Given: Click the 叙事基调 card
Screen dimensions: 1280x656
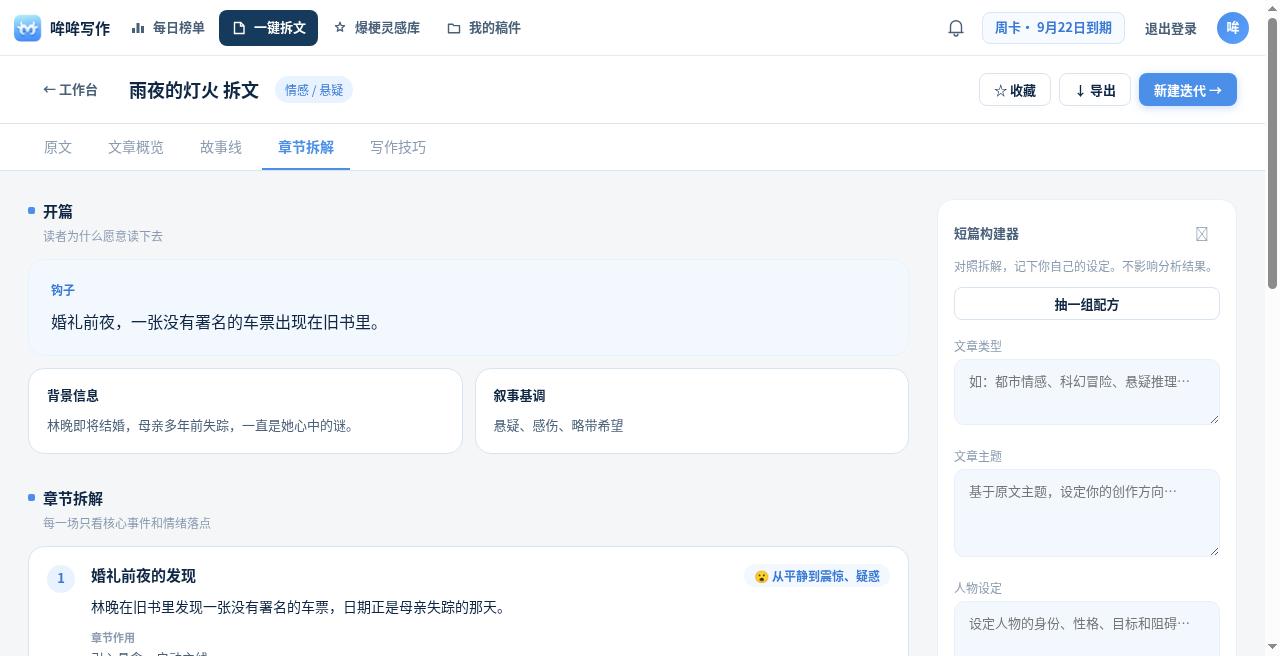Looking at the screenshot, I should click(692, 411).
